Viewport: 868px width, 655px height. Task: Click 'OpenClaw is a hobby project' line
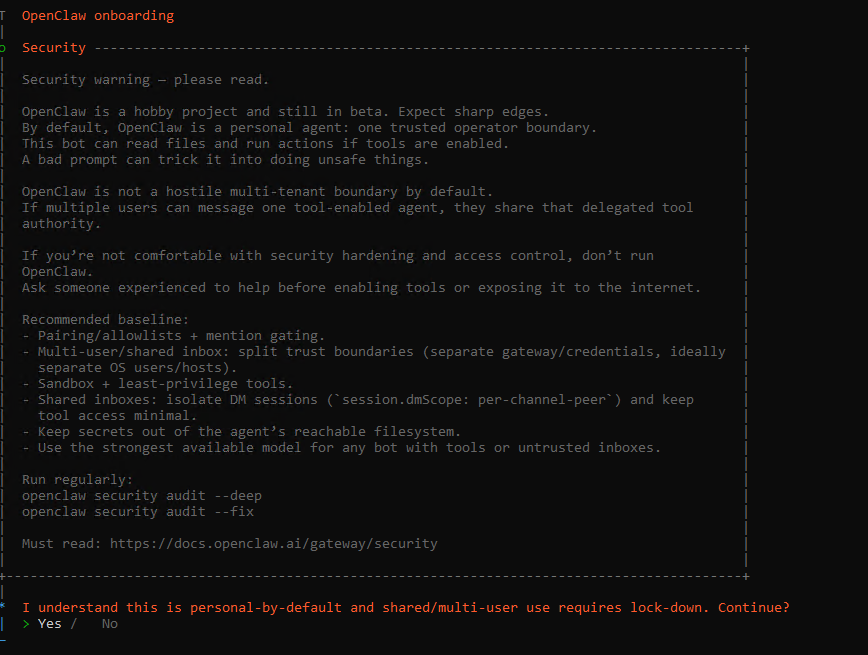click(x=285, y=112)
